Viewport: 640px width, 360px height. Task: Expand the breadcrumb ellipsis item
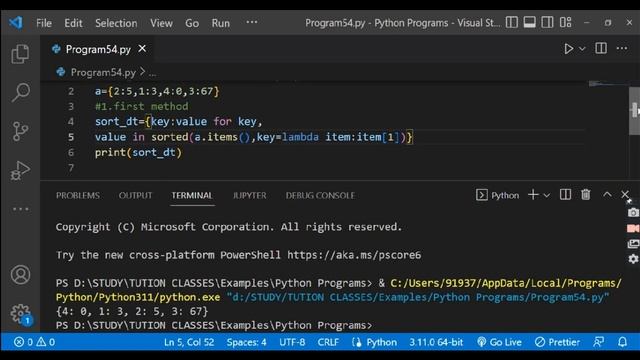(x=152, y=73)
